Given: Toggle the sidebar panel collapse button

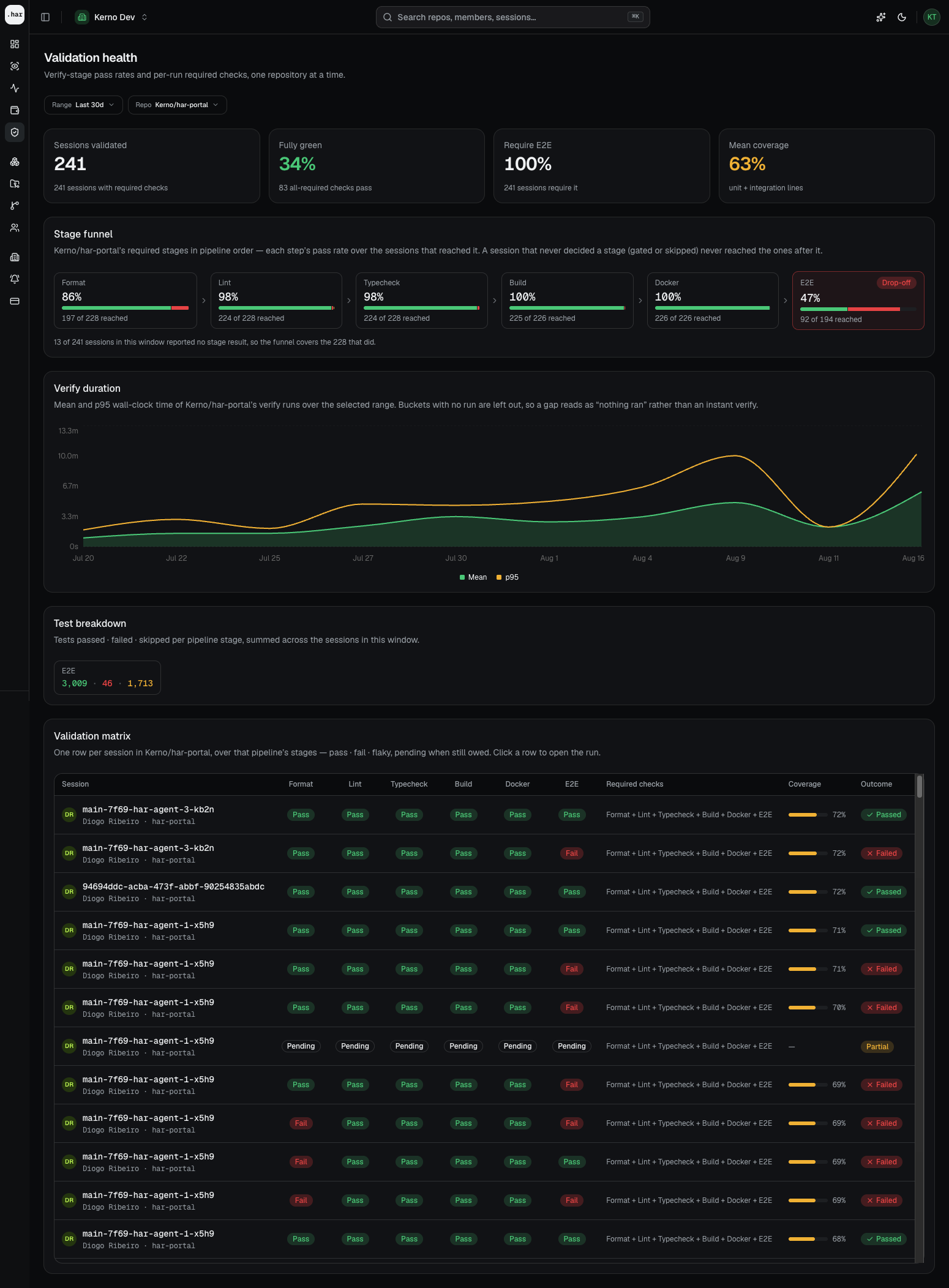Looking at the screenshot, I should [45, 17].
